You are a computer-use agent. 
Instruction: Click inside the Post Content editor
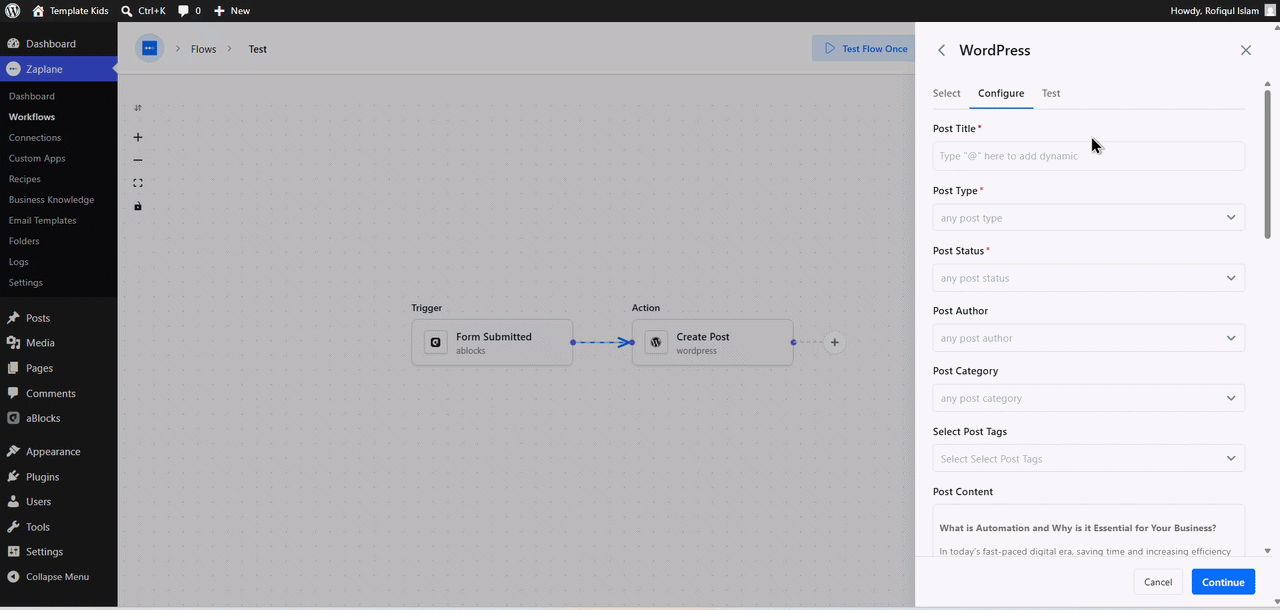point(1088,530)
